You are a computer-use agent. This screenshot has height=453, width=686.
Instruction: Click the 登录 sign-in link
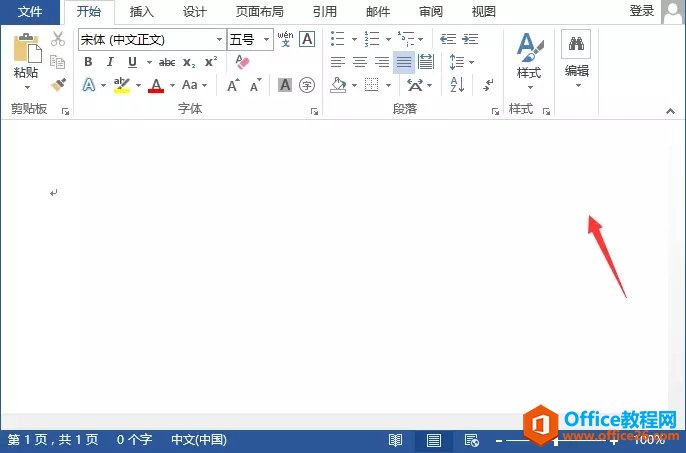click(x=641, y=11)
